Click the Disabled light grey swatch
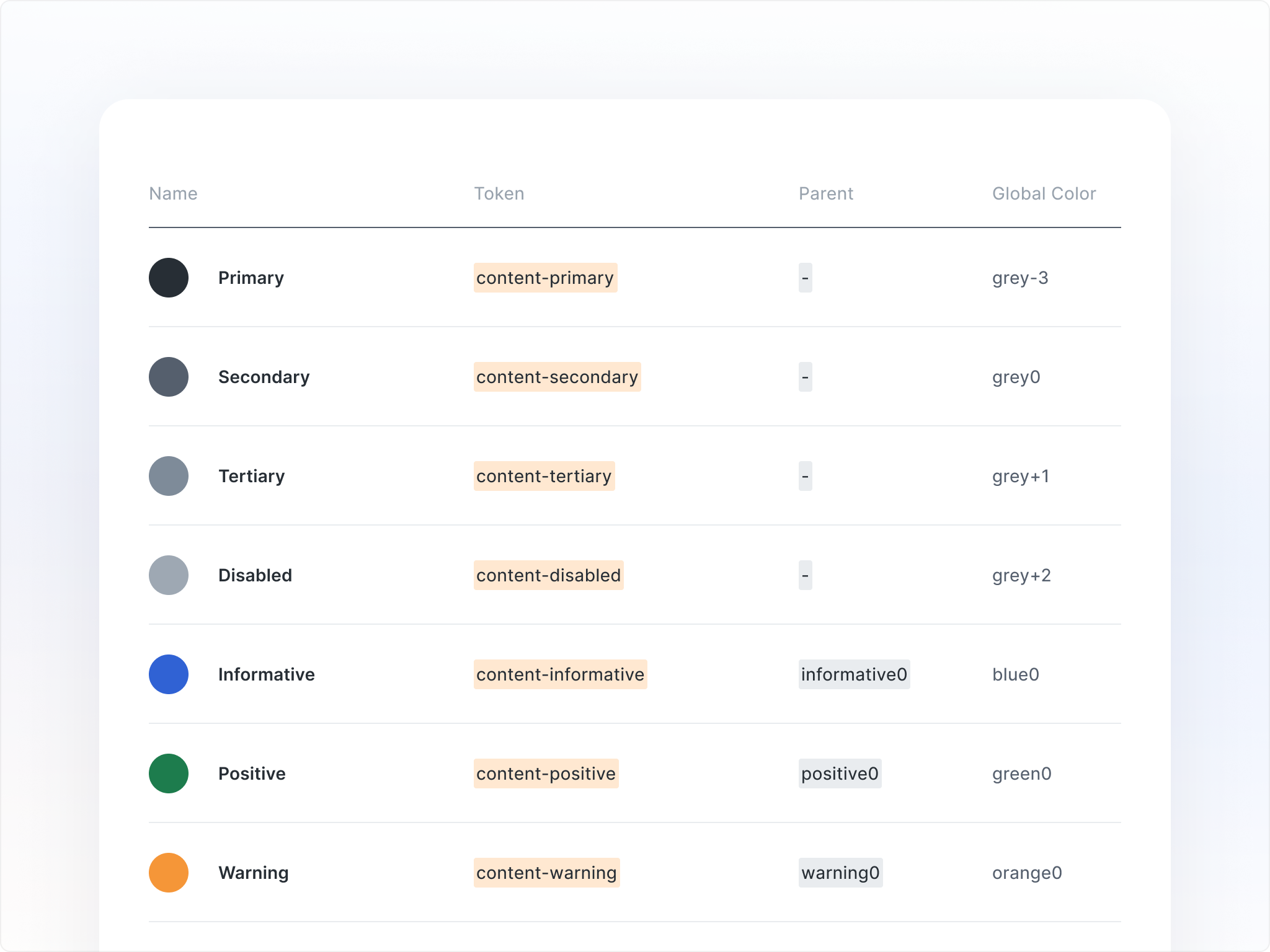The width and height of the screenshot is (1270, 952). tap(169, 575)
